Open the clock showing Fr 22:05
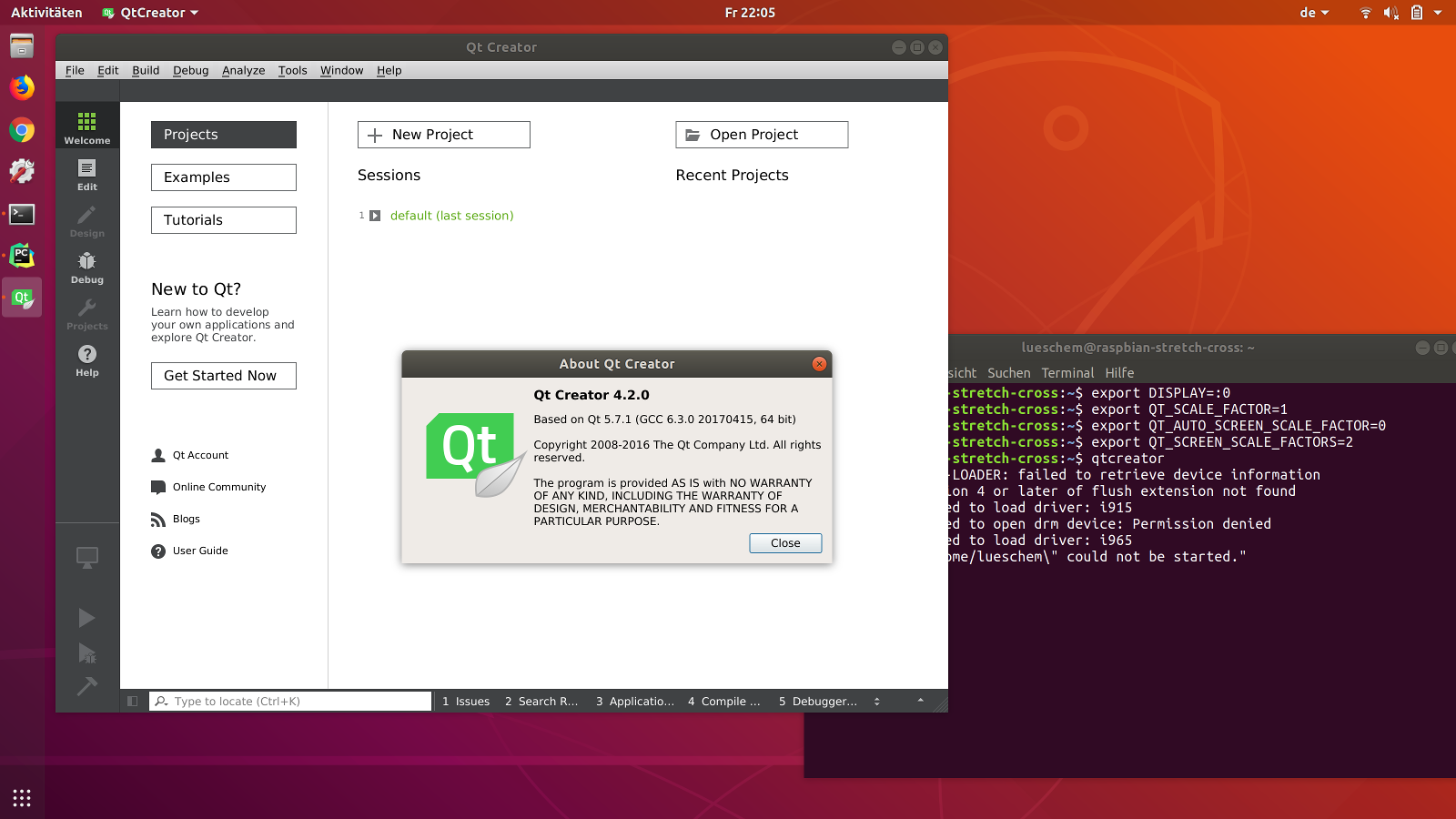The width and height of the screenshot is (1456, 819). 750,13
